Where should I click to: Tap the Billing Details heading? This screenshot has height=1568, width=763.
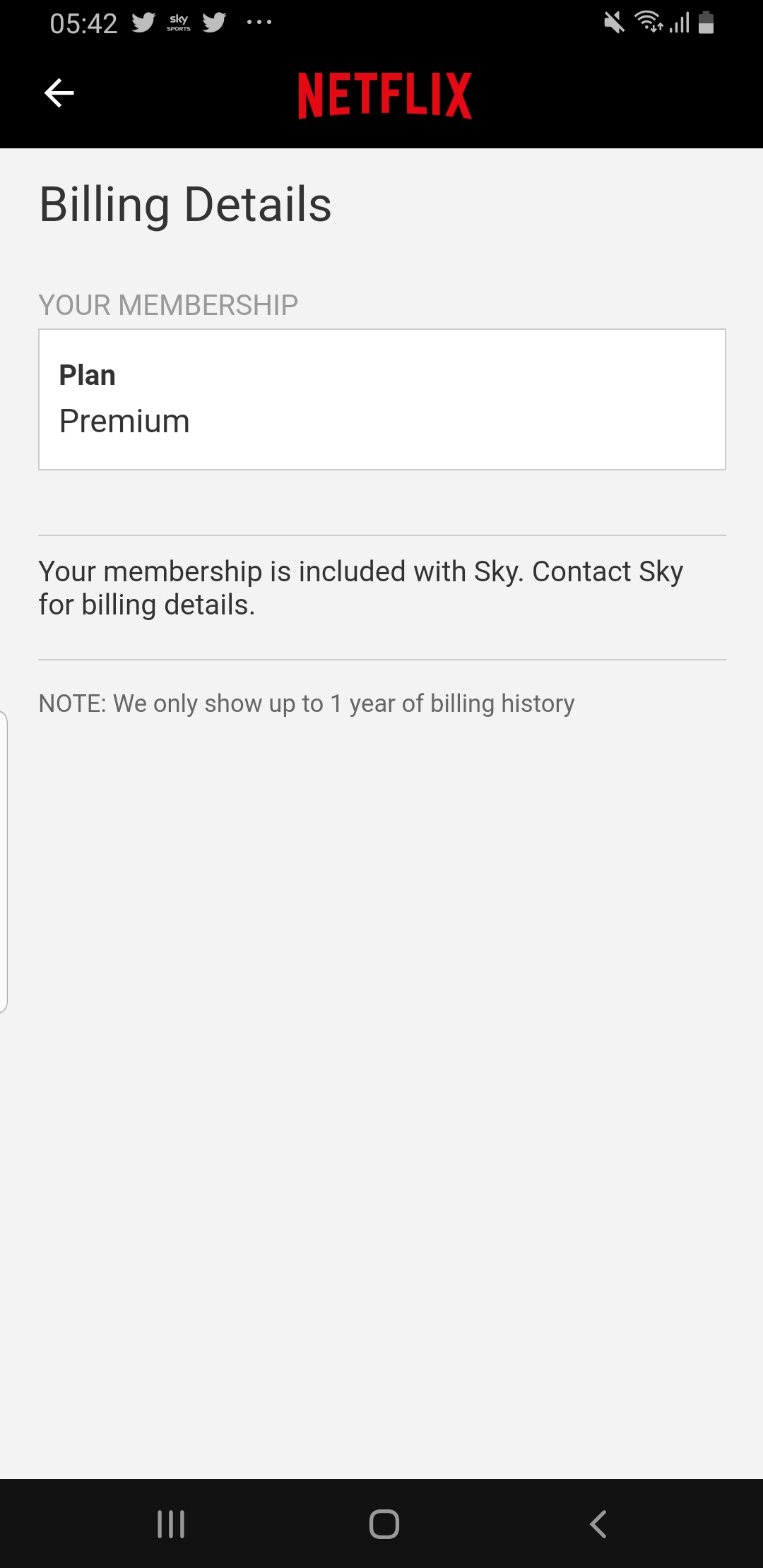pyautogui.click(x=185, y=205)
